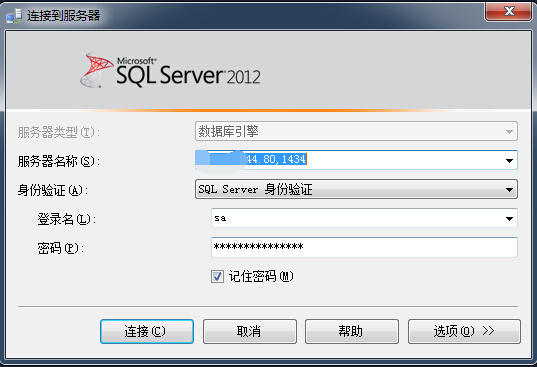The height and width of the screenshot is (367, 537).
Task: Click the 服务器名称(S) label
Action: tap(59, 161)
